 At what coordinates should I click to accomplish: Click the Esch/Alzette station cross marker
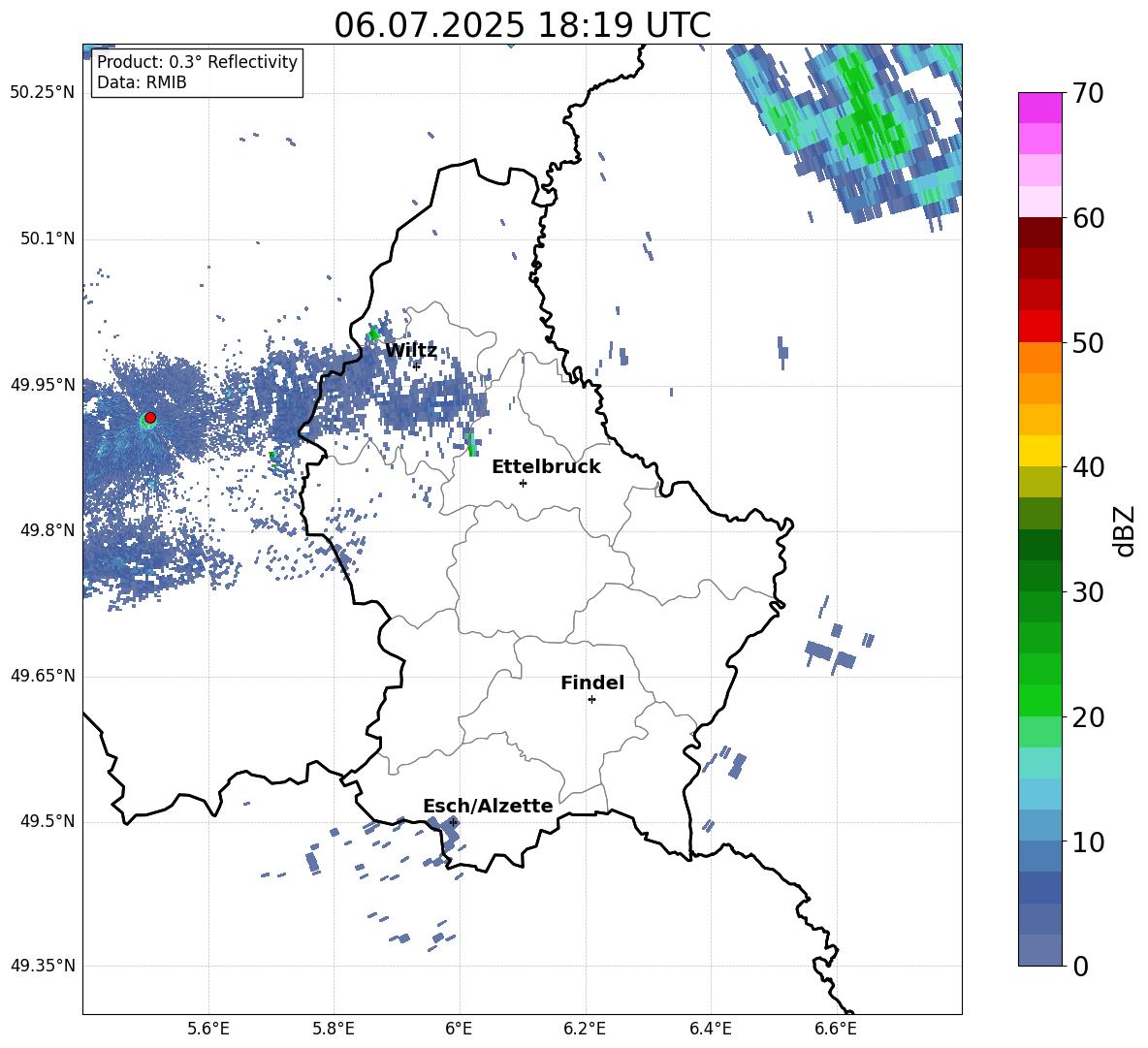(x=453, y=822)
